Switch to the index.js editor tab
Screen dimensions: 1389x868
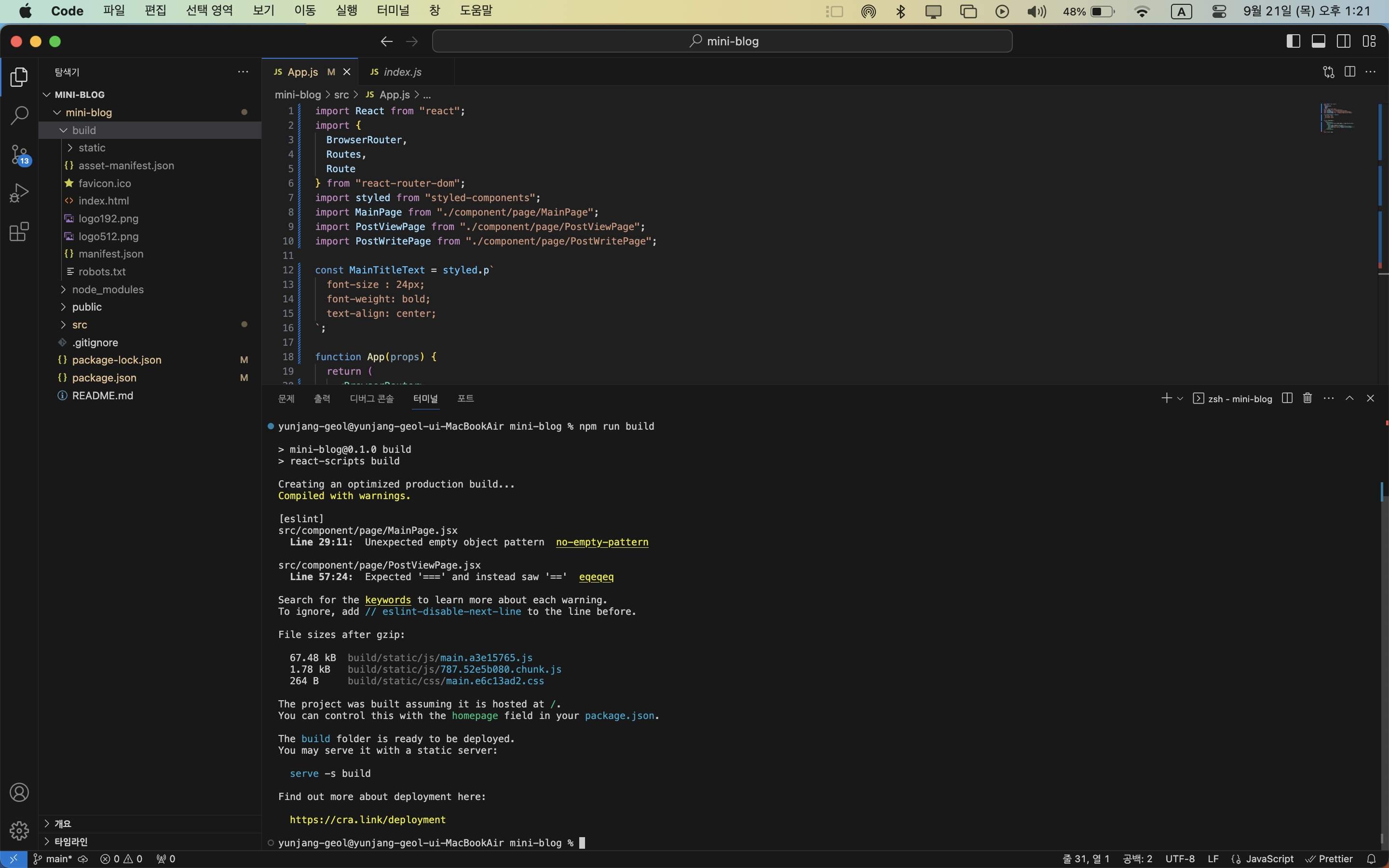click(x=402, y=72)
